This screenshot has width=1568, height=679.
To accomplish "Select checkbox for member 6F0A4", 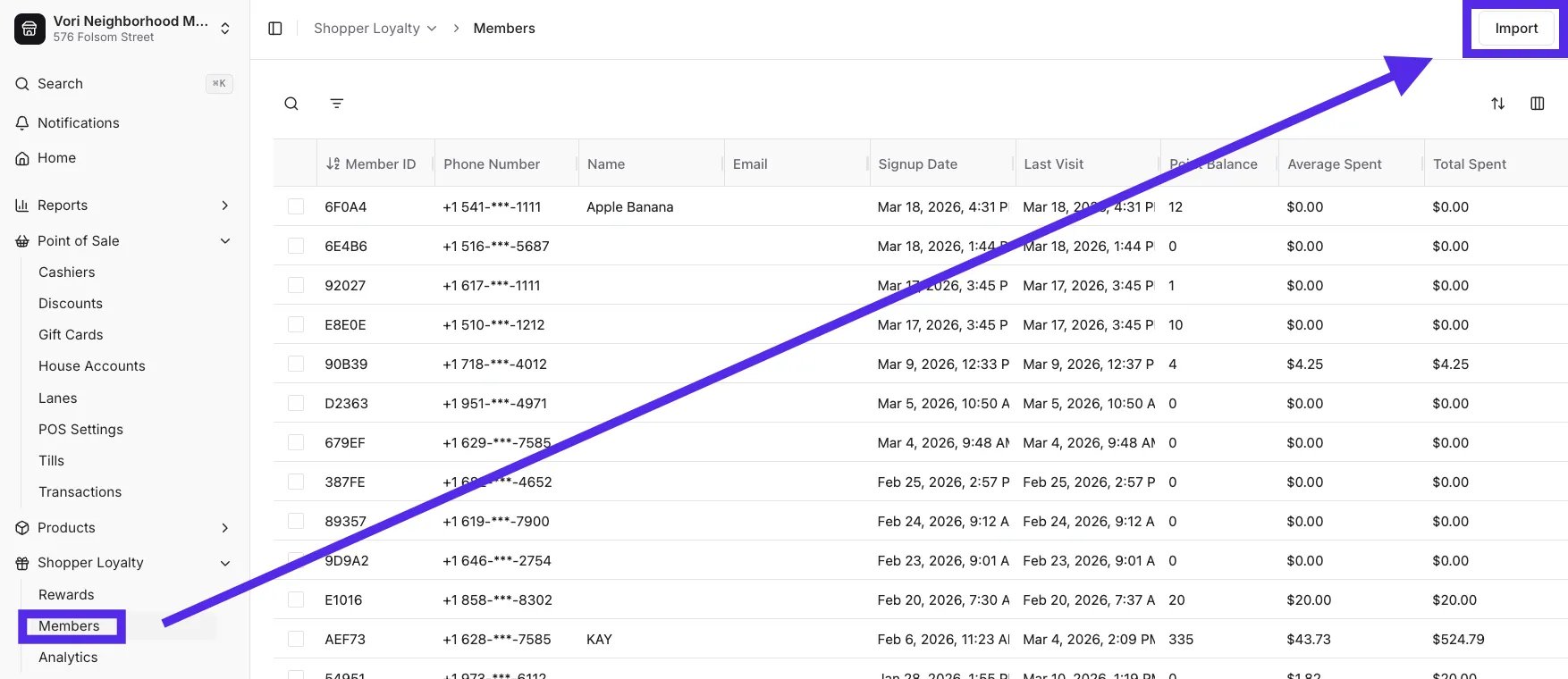I will pos(296,206).
